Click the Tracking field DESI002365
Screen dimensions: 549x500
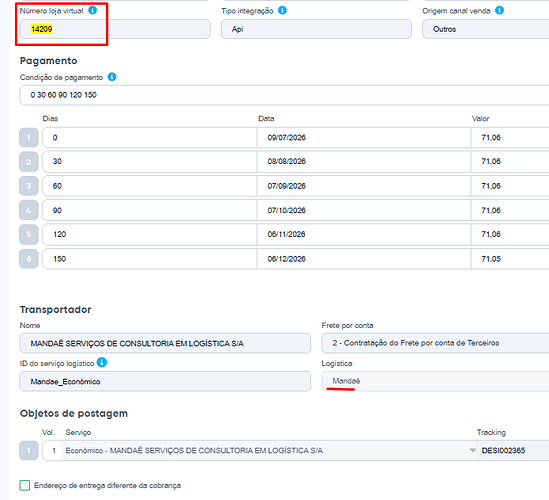click(513, 451)
